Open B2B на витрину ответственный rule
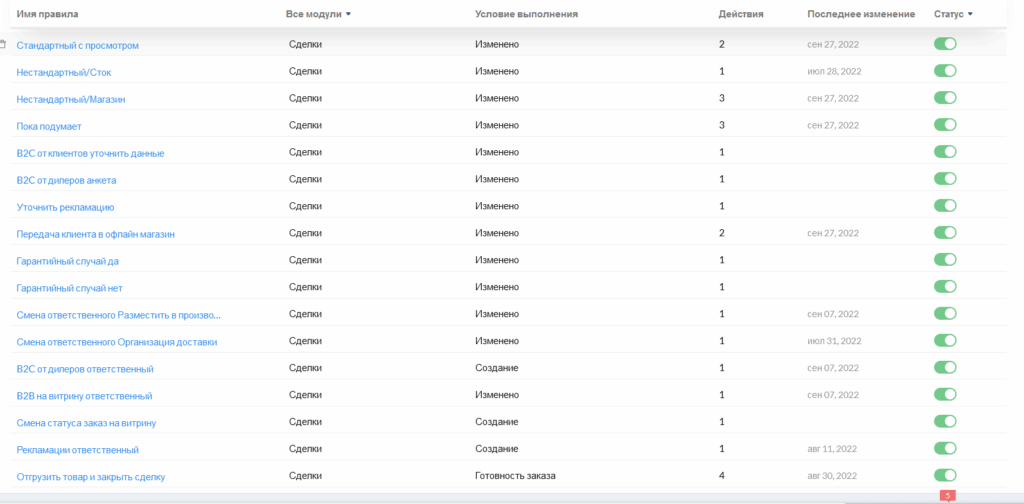Image resolution: width=1024 pixels, height=504 pixels. 84,396
